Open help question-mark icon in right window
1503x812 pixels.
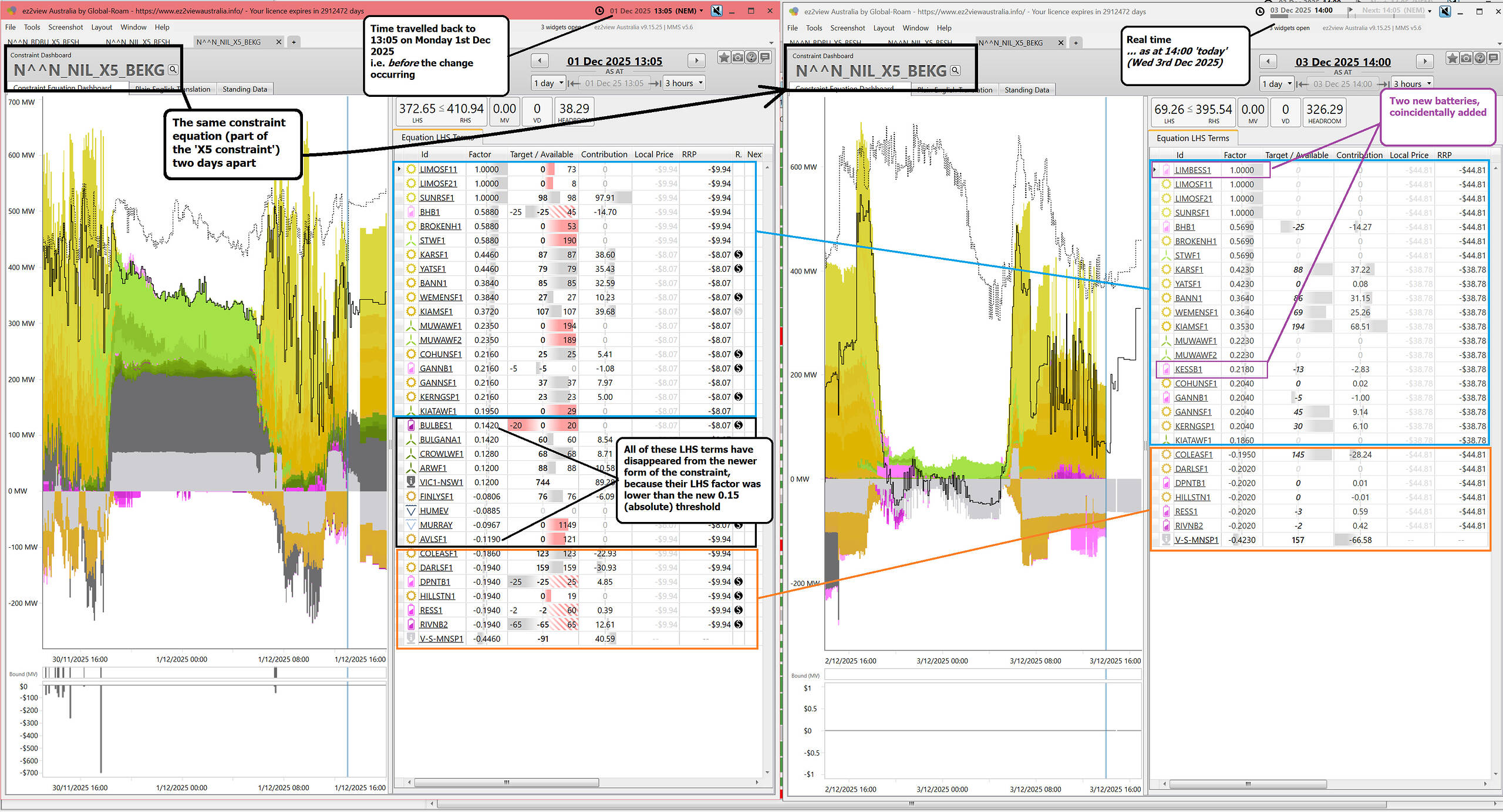click(x=1480, y=58)
